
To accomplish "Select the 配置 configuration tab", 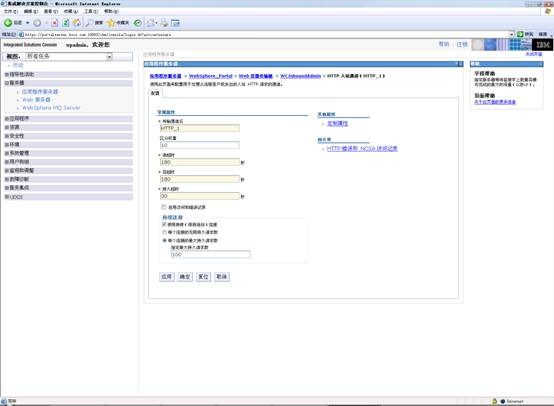I will click(155, 93).
